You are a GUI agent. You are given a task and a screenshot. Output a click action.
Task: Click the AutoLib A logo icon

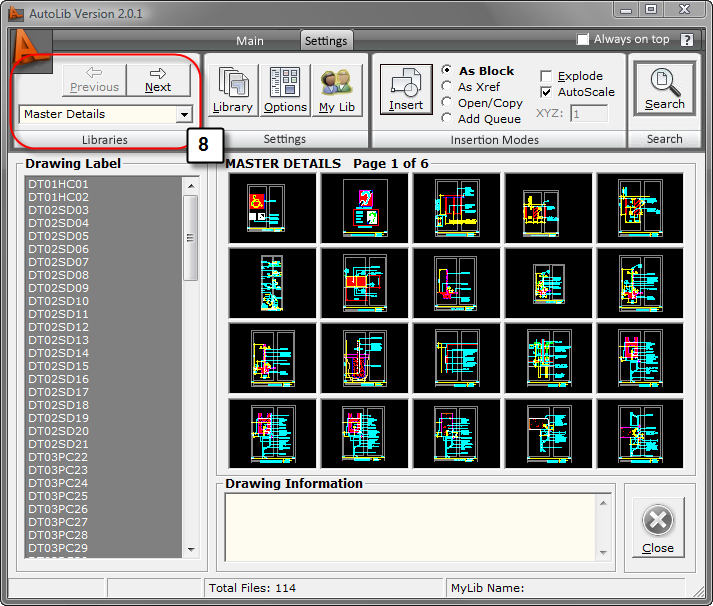[x=30, y=50]
